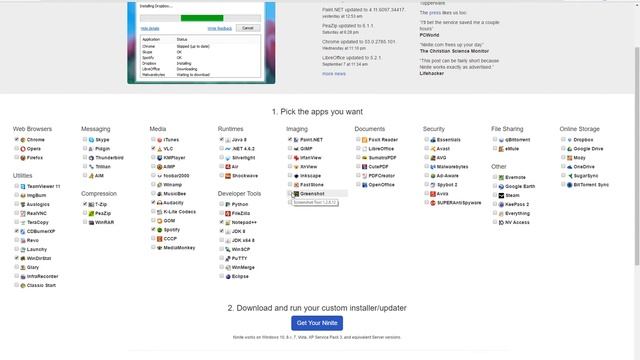The image size is (640, 360).
Task: Check the KeePass 2 checkbox
Action: tap(495, 204)
